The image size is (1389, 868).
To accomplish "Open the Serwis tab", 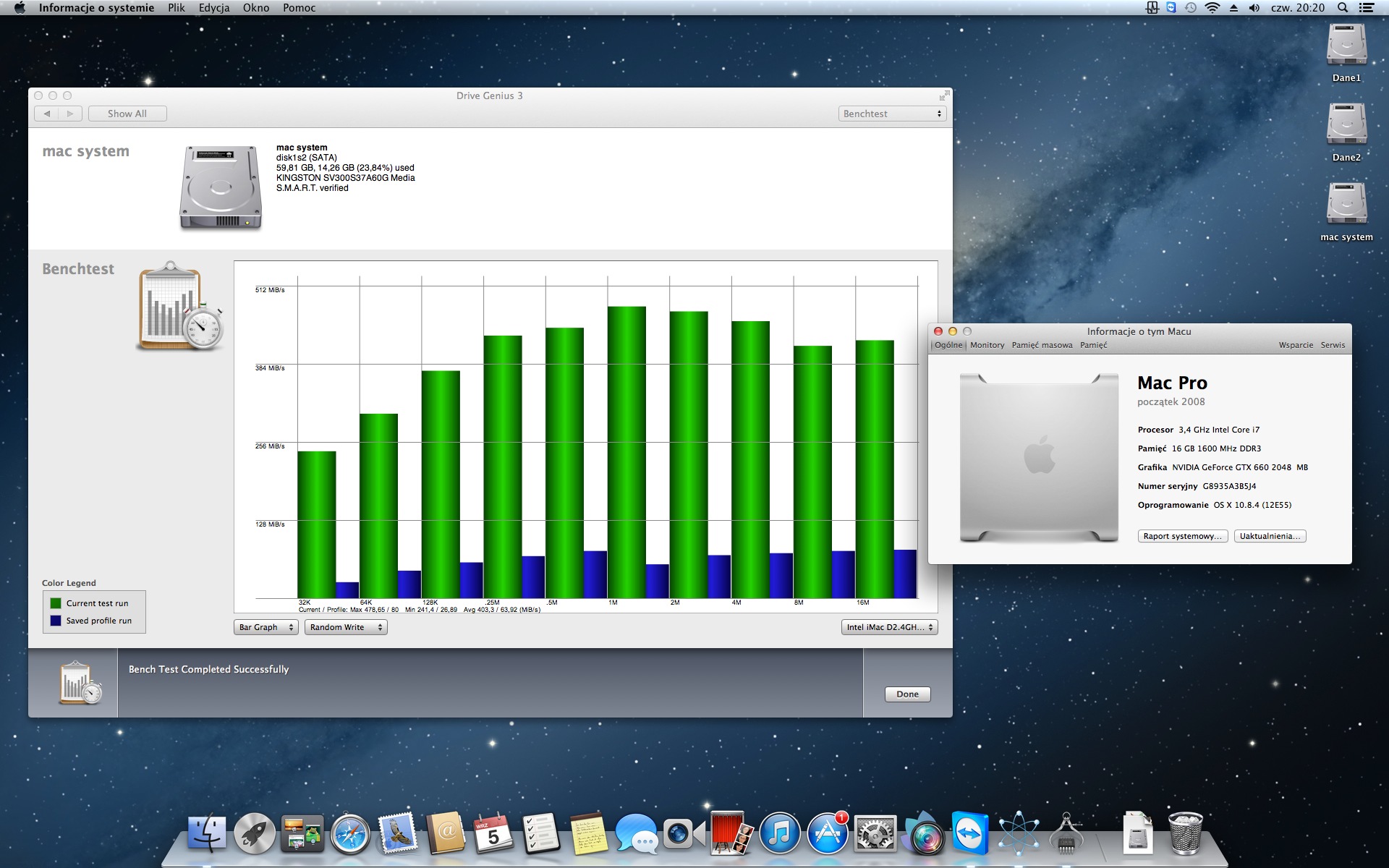I will [1333, 345].
